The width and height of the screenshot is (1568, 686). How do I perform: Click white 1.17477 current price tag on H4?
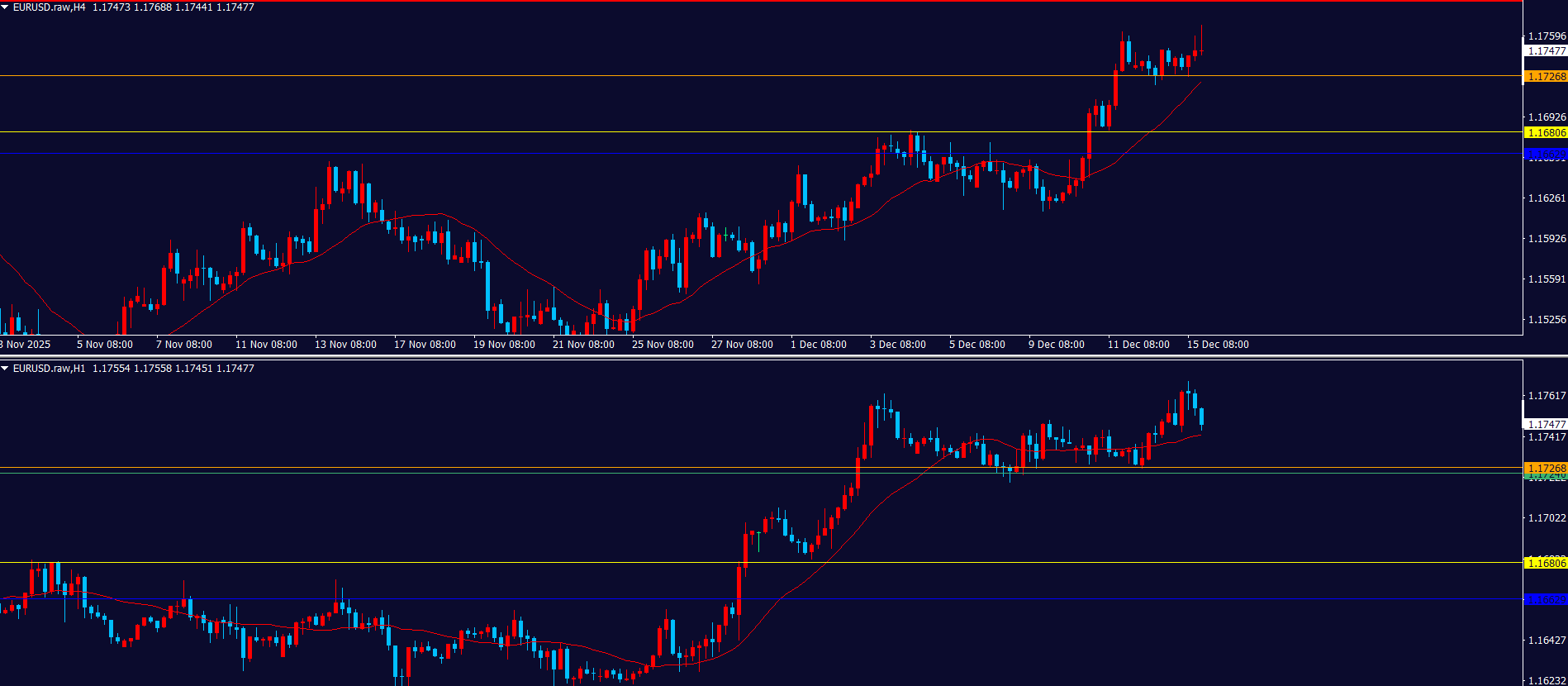(1545, 51)
